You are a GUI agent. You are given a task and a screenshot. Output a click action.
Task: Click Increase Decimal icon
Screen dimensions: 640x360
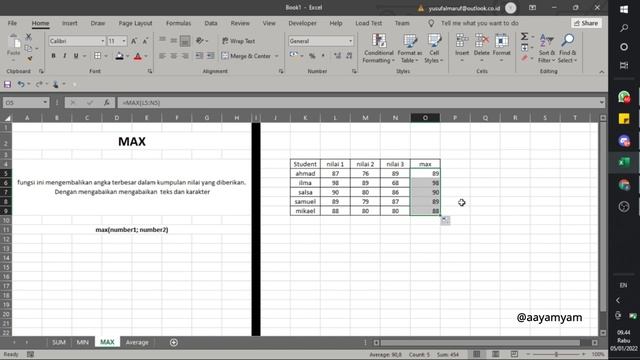[337, 56]
